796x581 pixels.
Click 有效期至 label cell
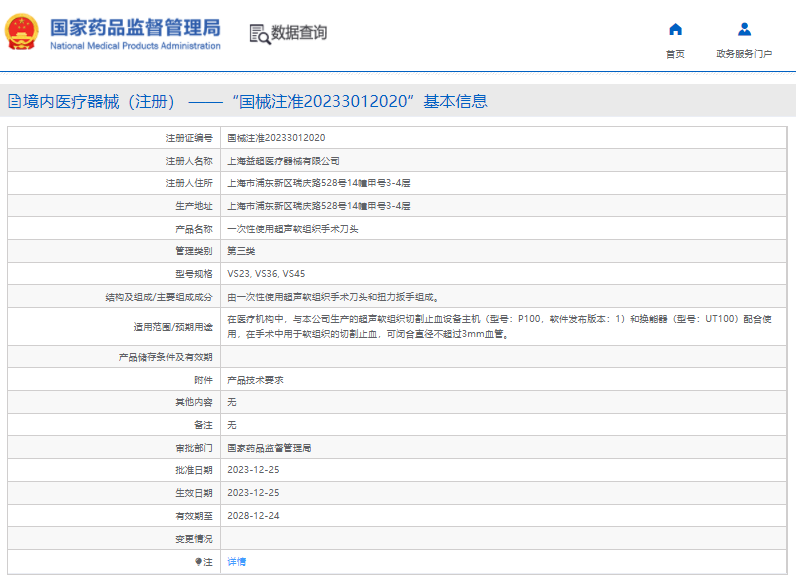114,515
